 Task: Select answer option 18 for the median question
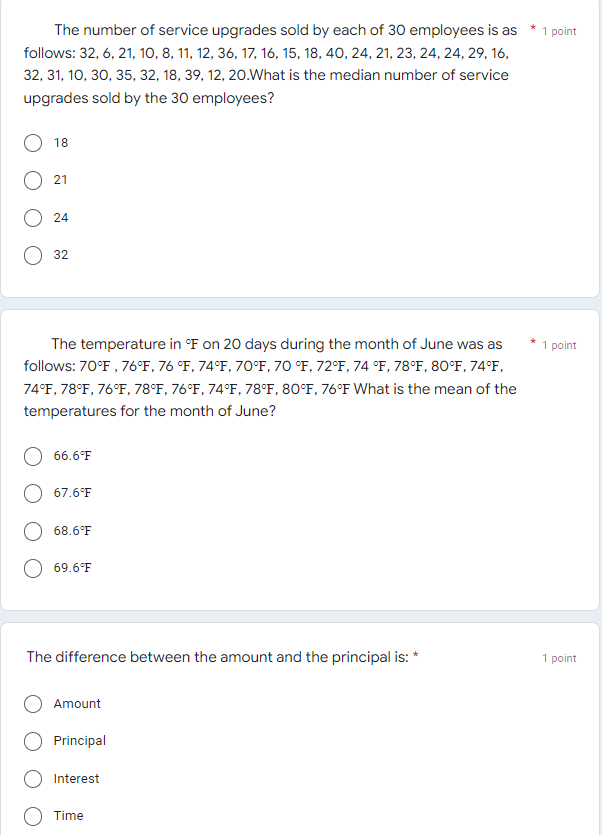point(32,143)
